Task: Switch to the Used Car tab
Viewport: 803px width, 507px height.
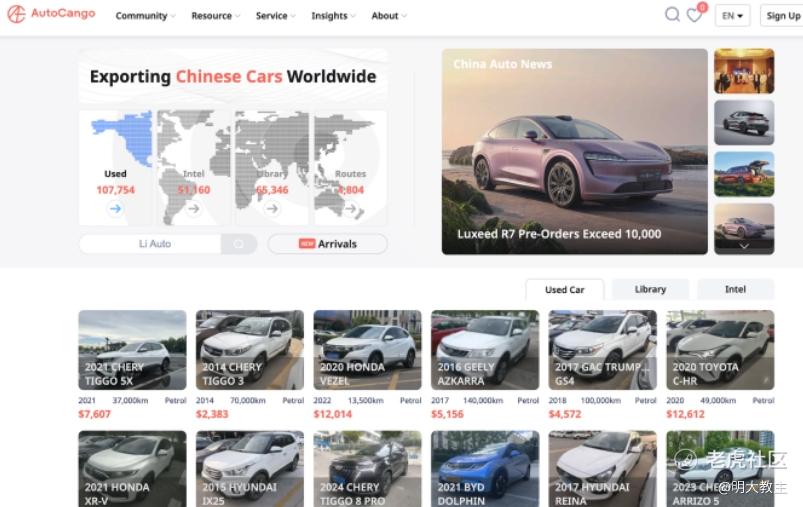Action: pos(564,289)
